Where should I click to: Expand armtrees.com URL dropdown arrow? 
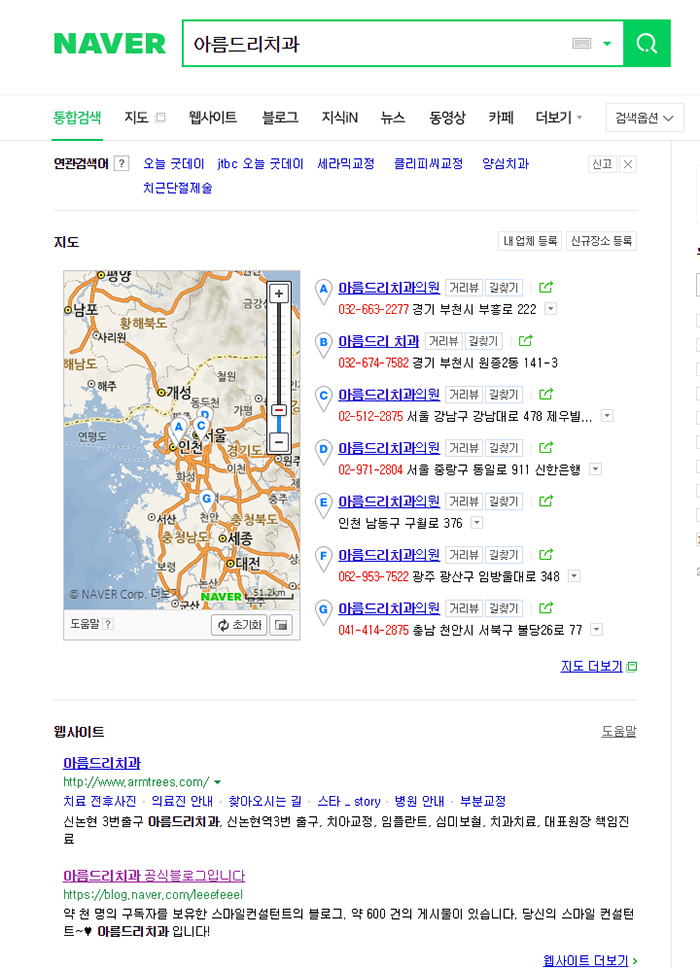point(217,782)
